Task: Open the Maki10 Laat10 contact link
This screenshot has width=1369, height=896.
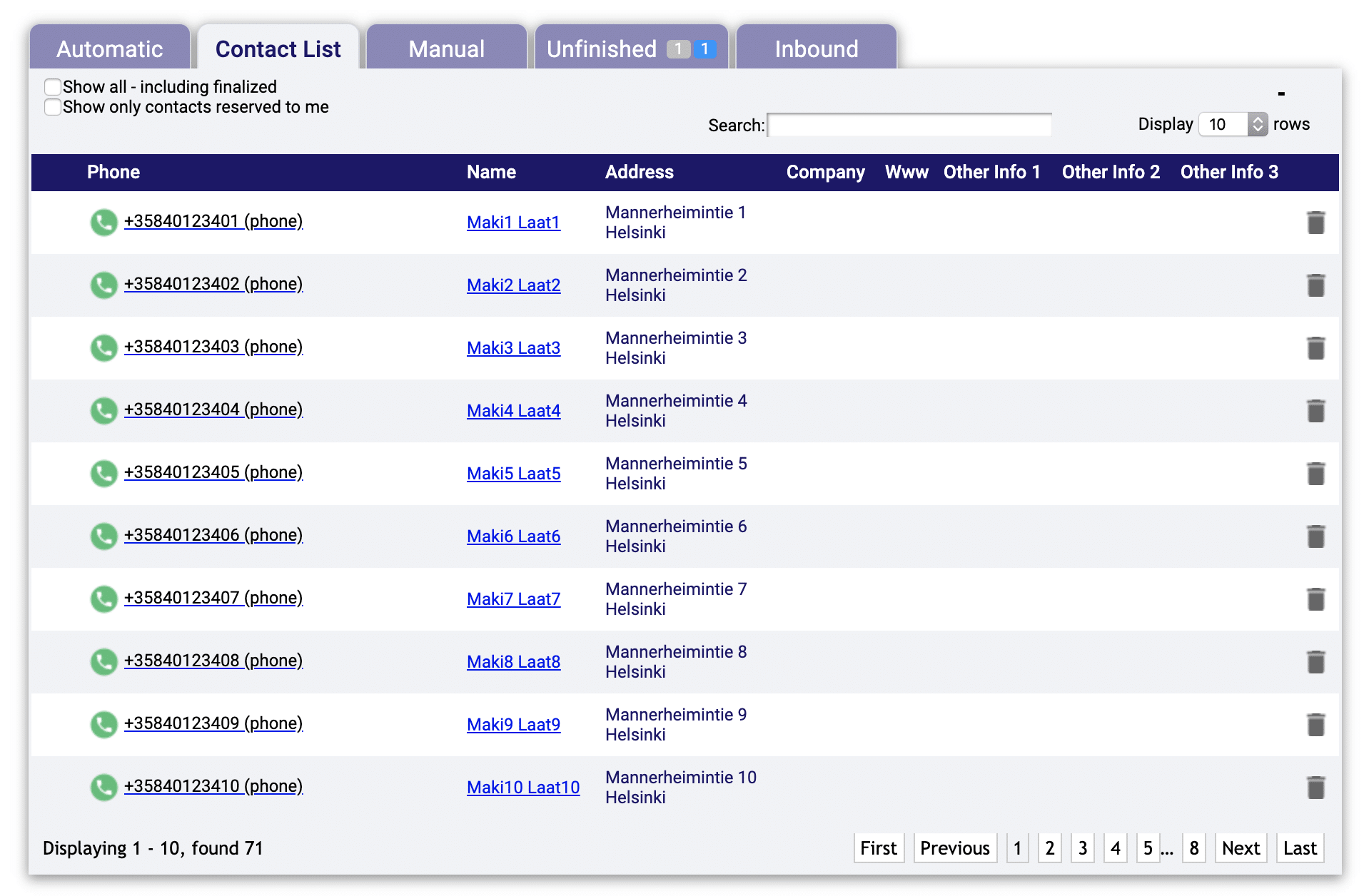Action: click(523, 788)
